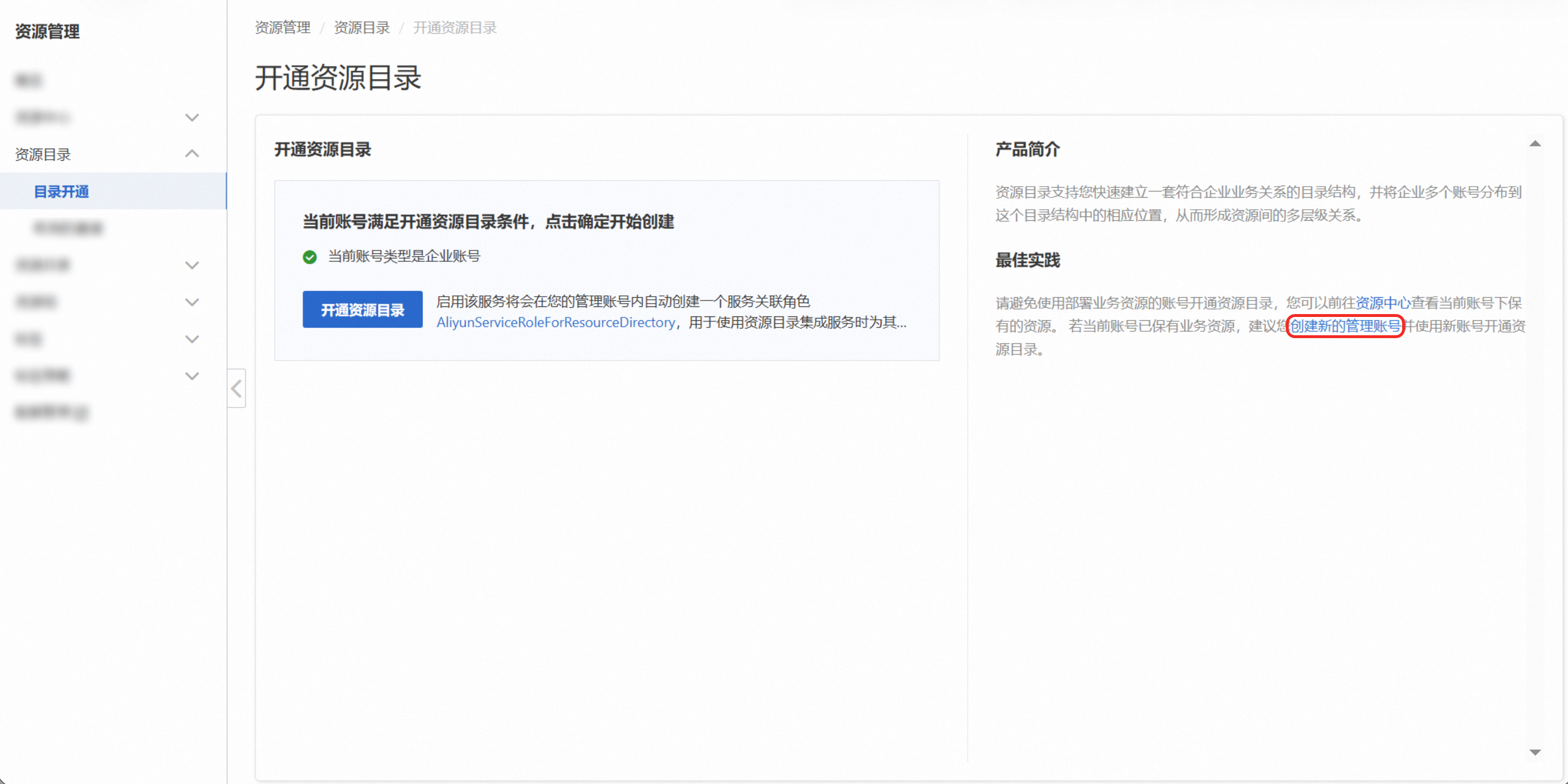Expand the last sidebar chevron
The height and width of the screenshot is (784, 1568).
192,376
